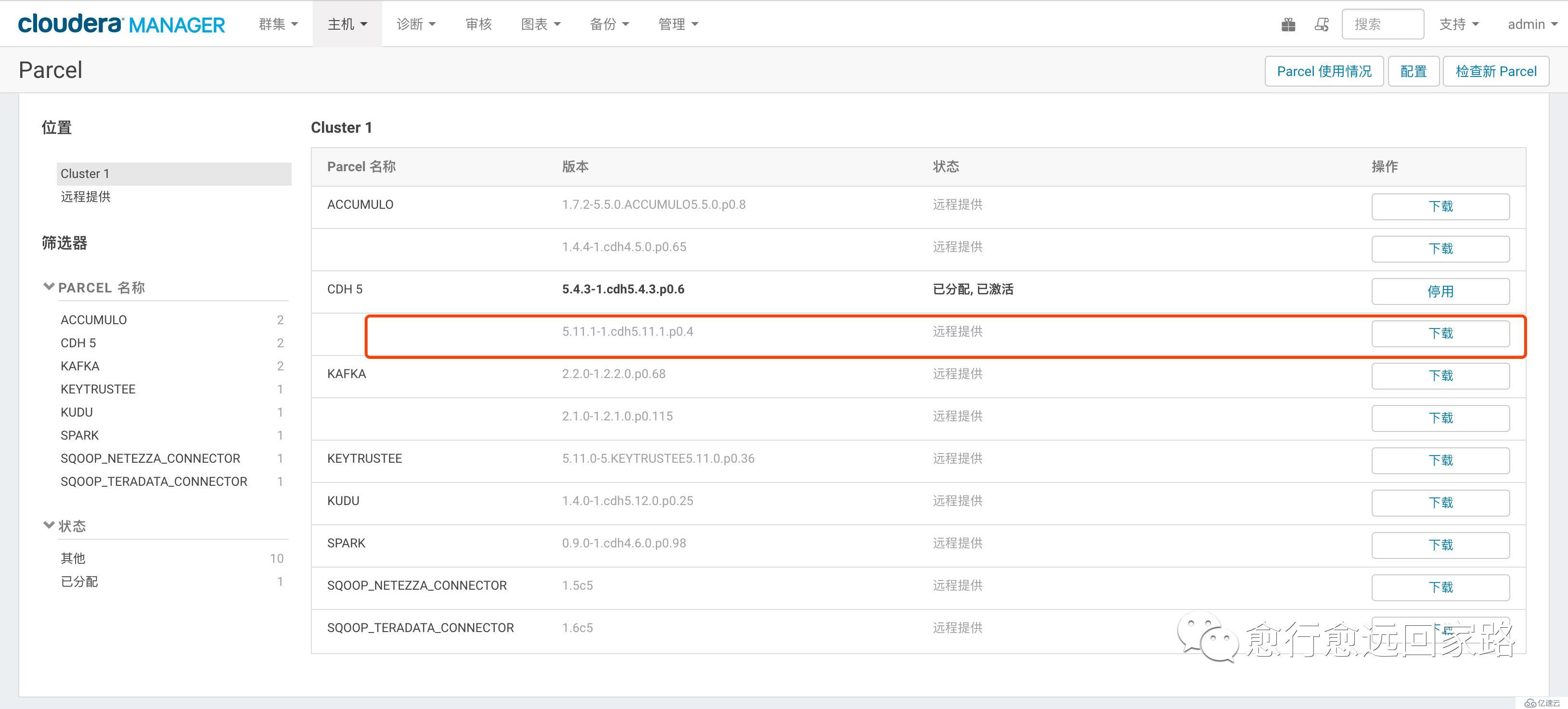Click the Parcel 名称 column header
Screen dimensions: 1568x709
361,166
